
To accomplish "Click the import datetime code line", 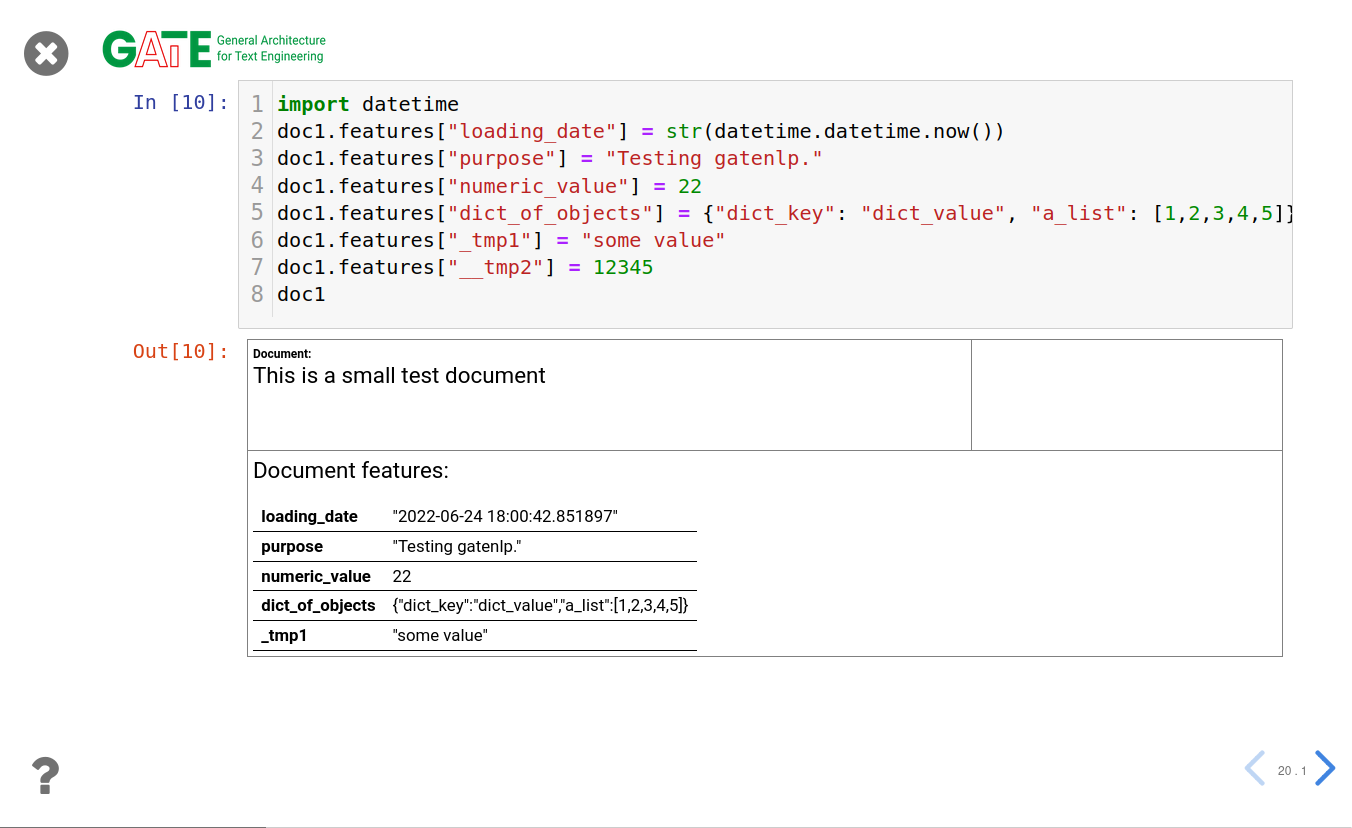I will [368, 104].
